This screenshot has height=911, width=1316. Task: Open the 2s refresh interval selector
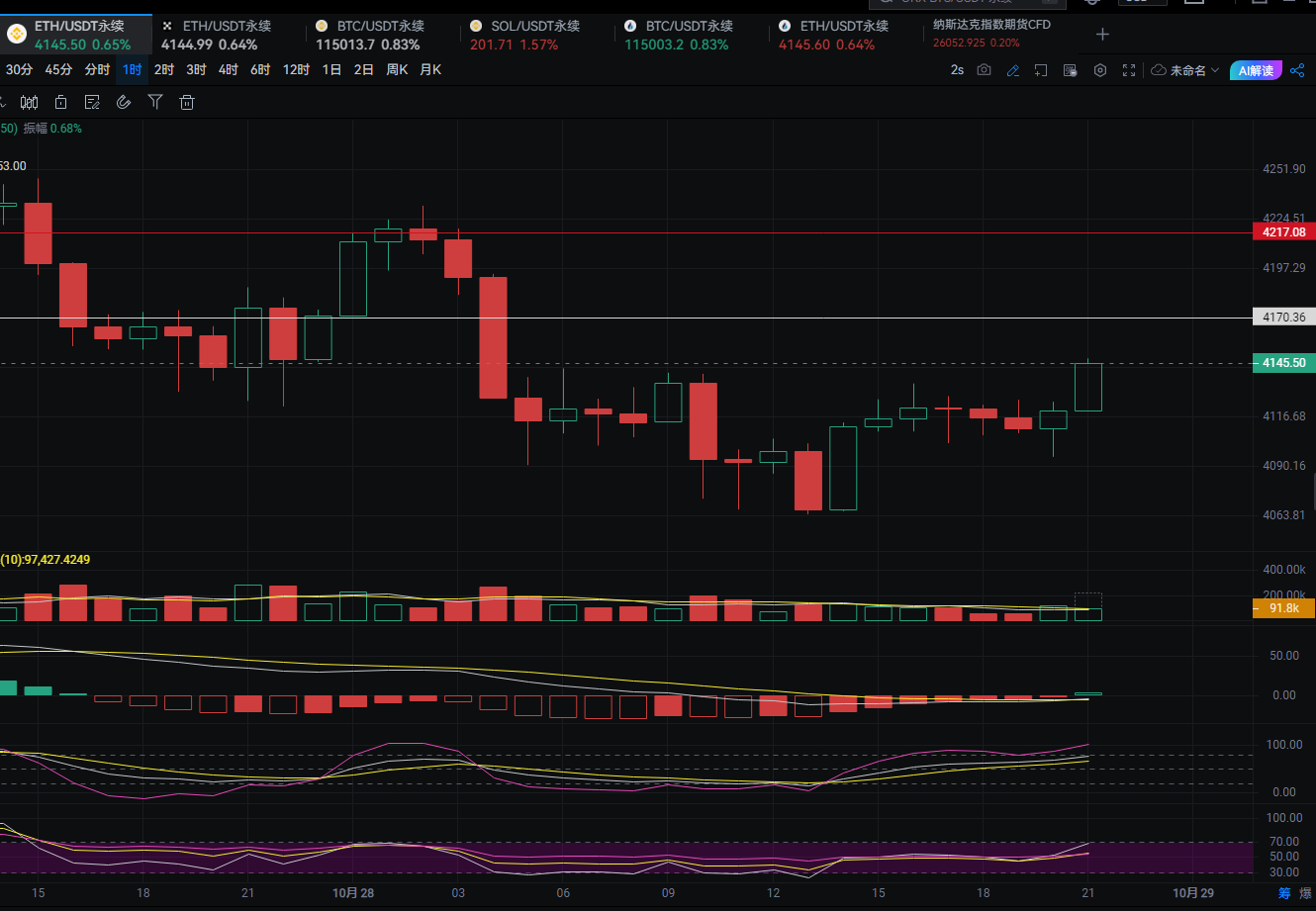coord(956,70)
